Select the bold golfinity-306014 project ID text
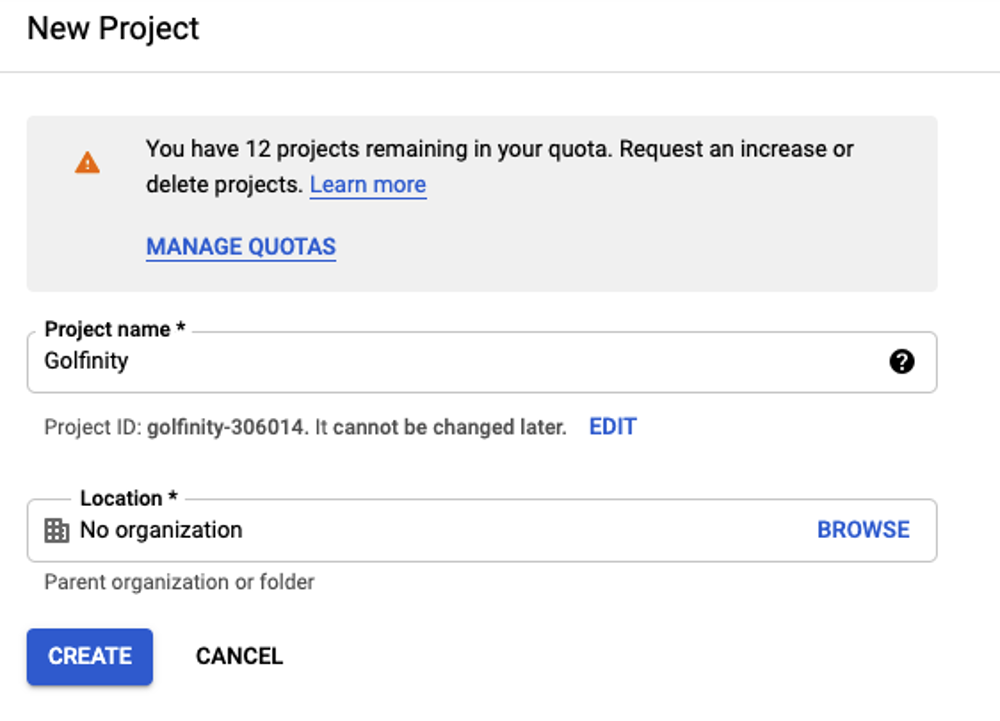 point(226,427)
